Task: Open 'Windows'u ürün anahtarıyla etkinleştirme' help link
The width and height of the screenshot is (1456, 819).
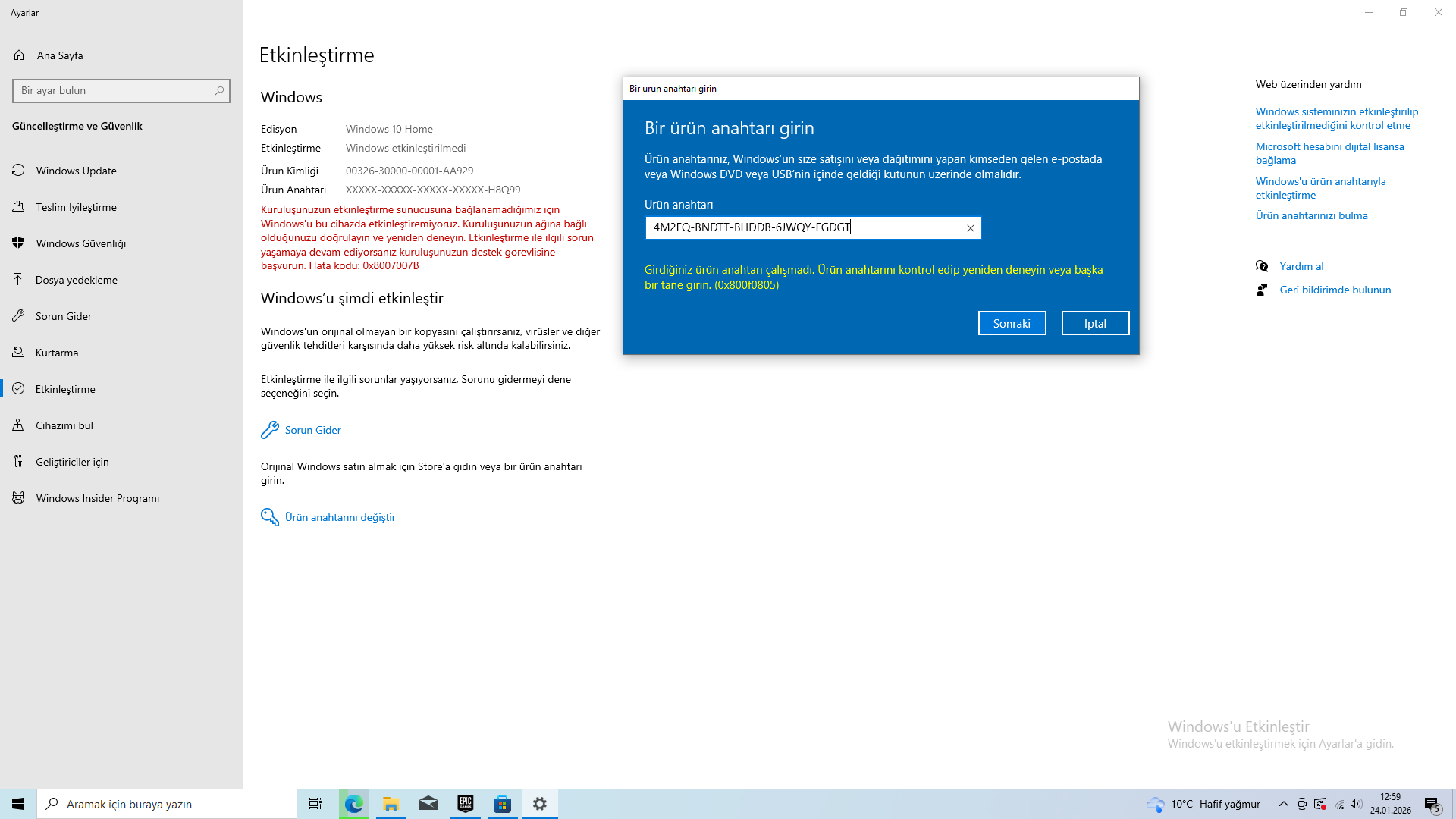Action: coord(1320,188)
